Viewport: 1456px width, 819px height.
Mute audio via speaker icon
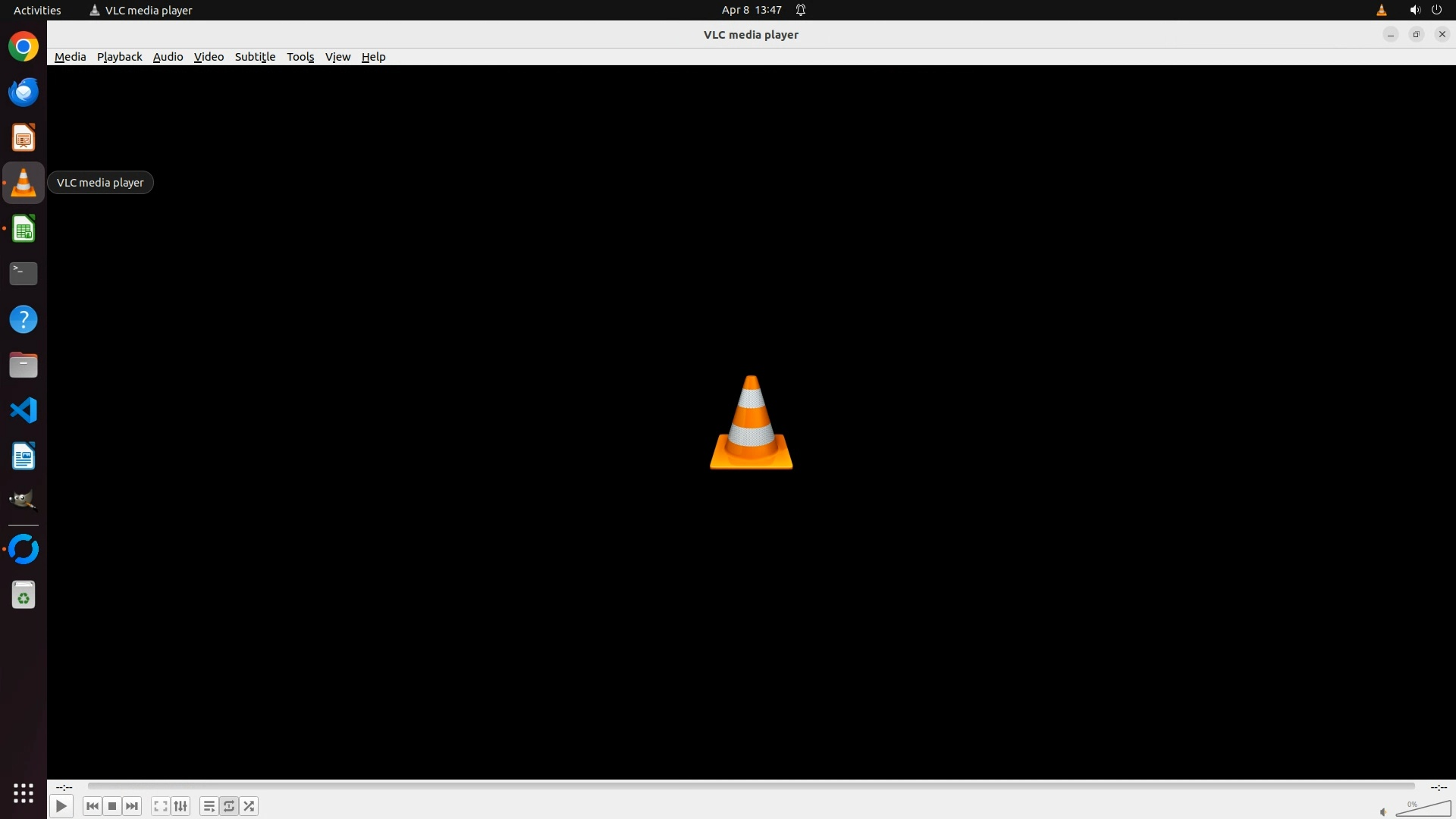1383,811
